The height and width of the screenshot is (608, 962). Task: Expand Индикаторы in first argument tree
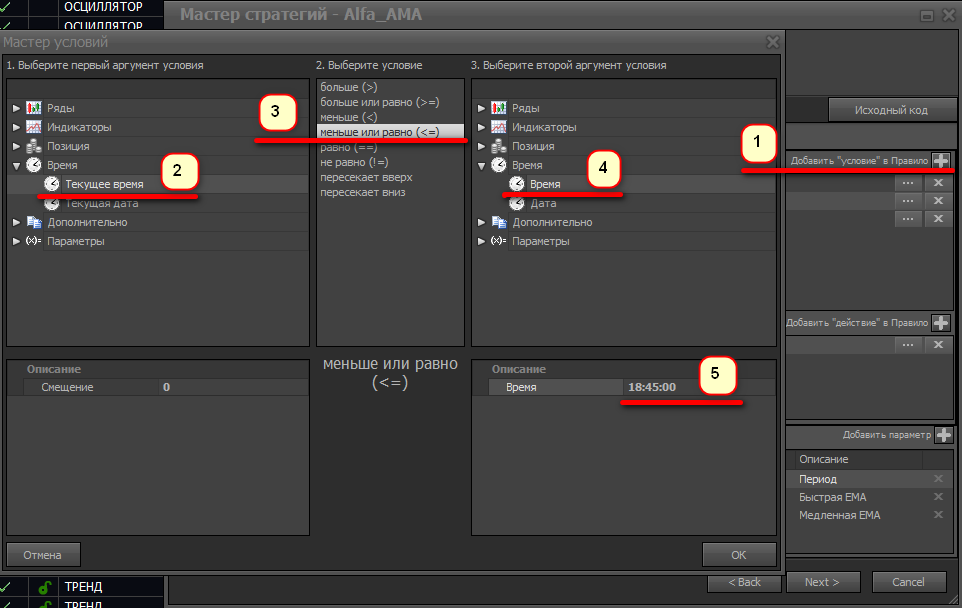(x=16, y=127)
